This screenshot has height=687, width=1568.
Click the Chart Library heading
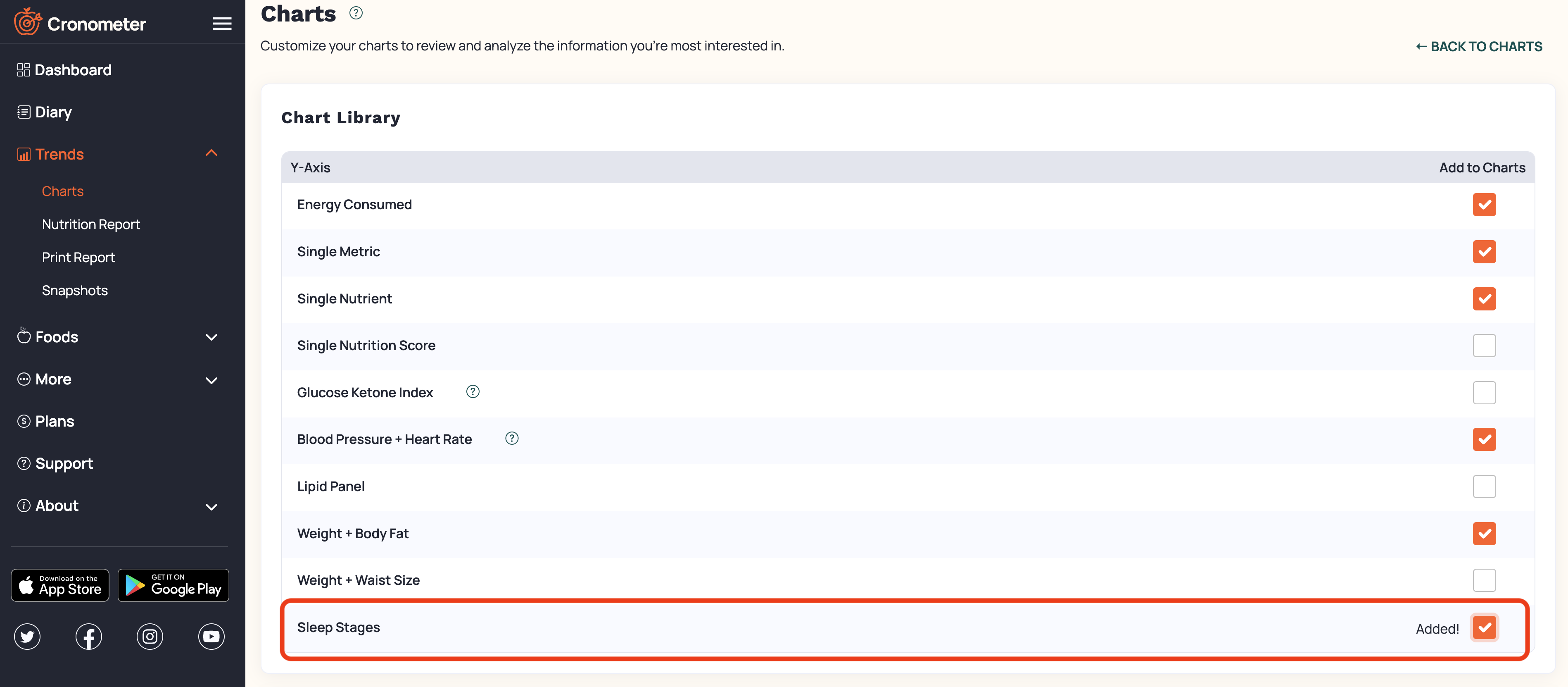click(x=341, y=117)
